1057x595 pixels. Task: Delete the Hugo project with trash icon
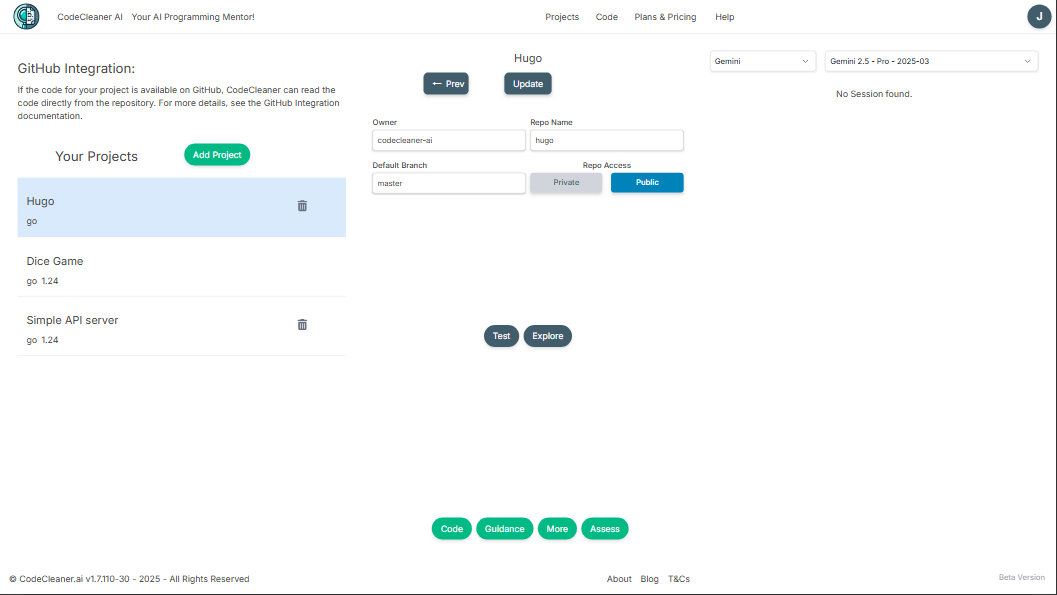(x=302, y=206)
